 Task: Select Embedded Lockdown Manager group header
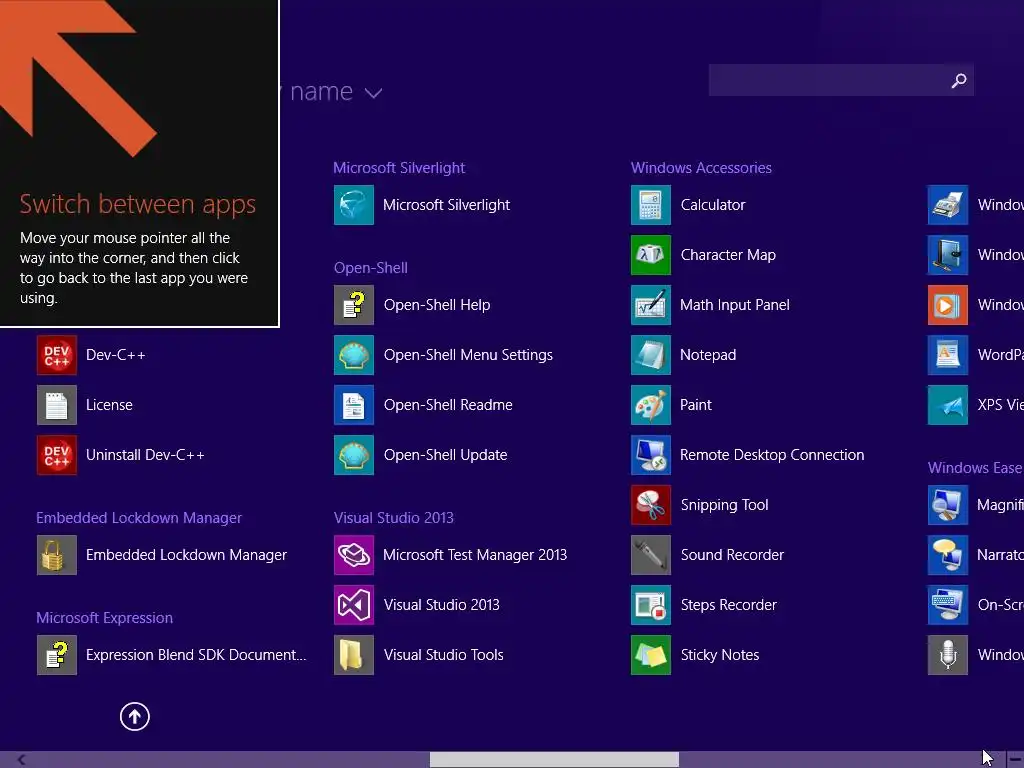(x=139, y=518)
